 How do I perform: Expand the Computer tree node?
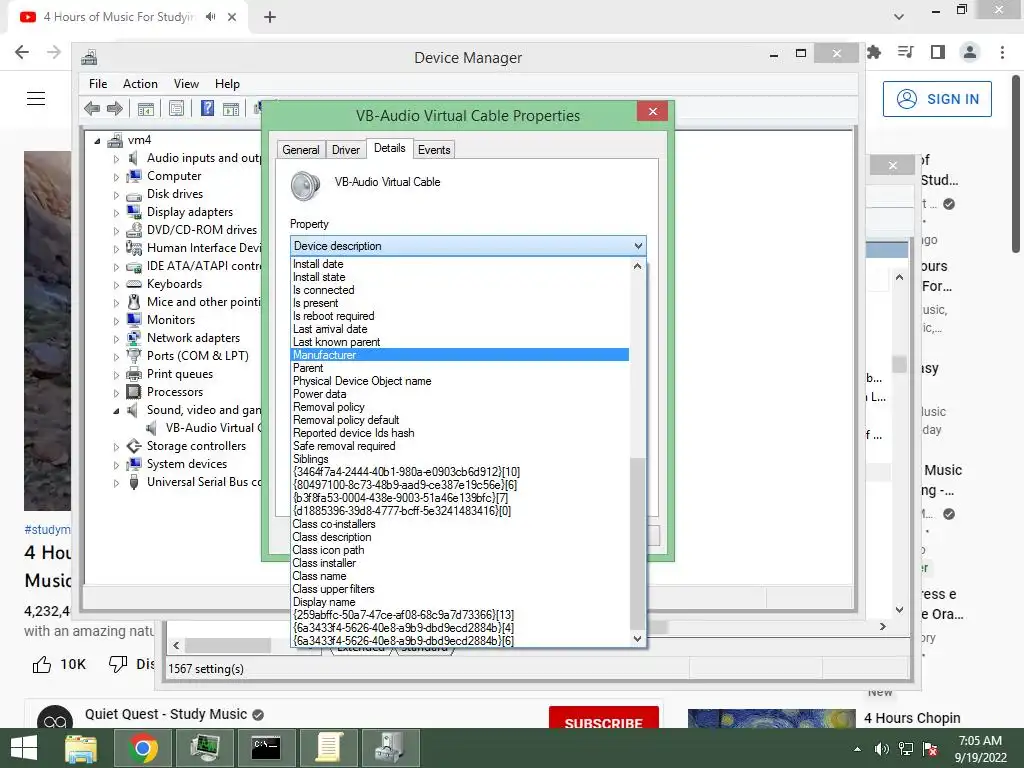116,177
